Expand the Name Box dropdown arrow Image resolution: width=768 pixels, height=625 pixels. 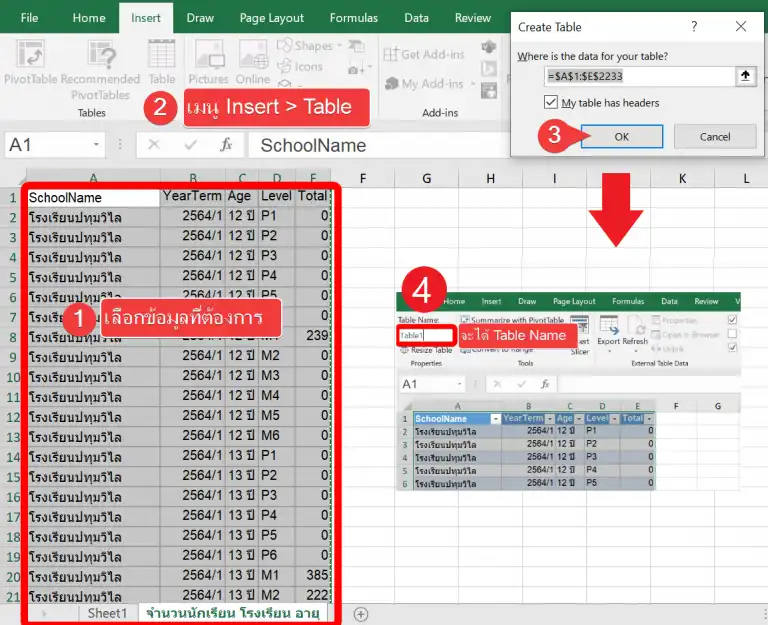(96, 145)
